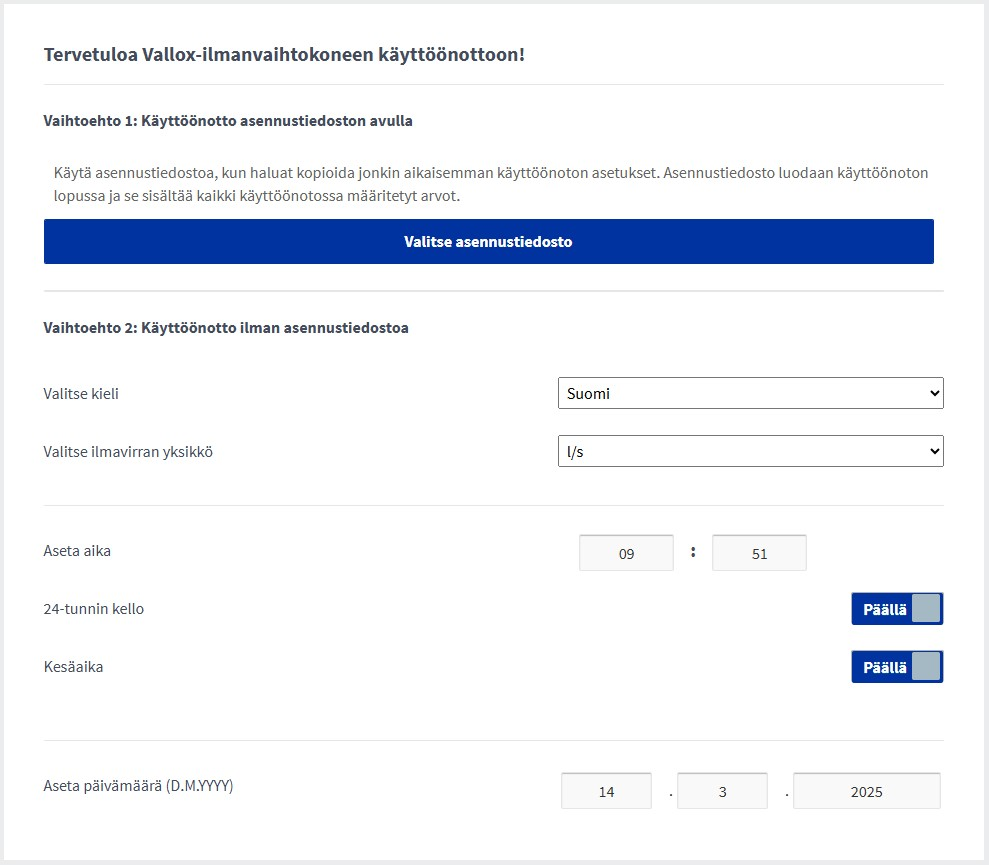
Task: Click the Tervetuloa Vallox-ilmanvaihtokoneen käyttöönottoon heading
Action: (x=284, y=54)
